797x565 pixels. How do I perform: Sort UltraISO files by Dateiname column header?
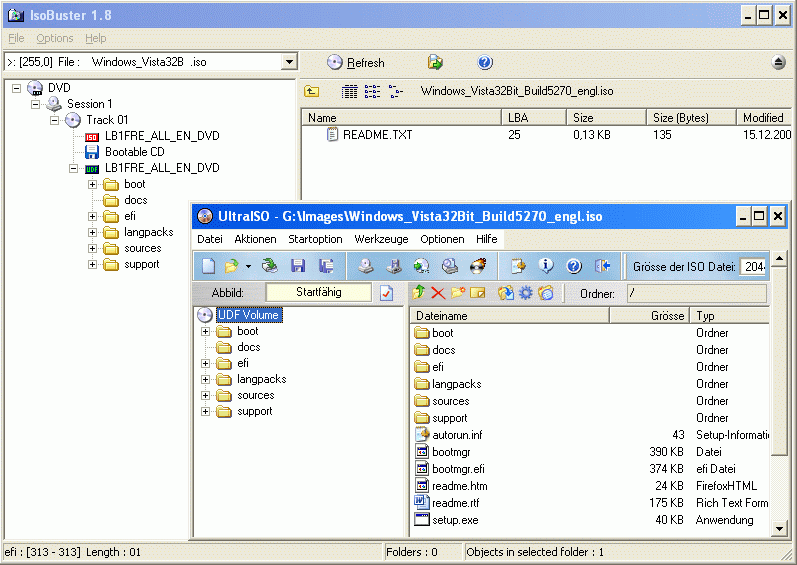pyautogui.click(x=510, y=316)
